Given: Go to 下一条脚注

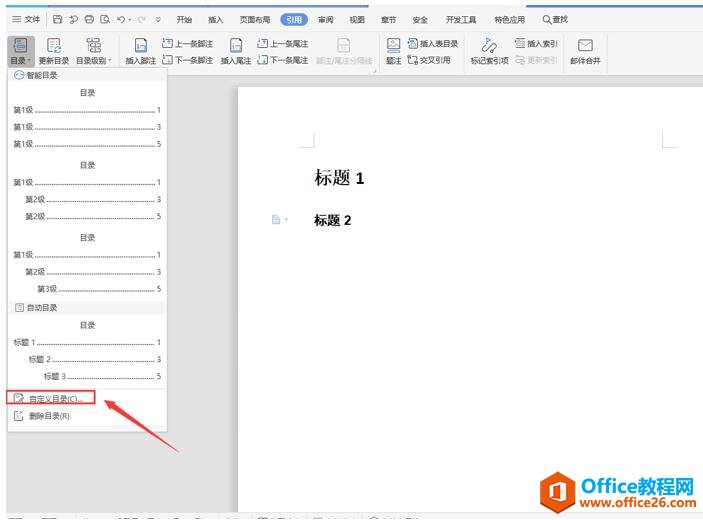Looking at the screenshot, I should tap(187, 60).
